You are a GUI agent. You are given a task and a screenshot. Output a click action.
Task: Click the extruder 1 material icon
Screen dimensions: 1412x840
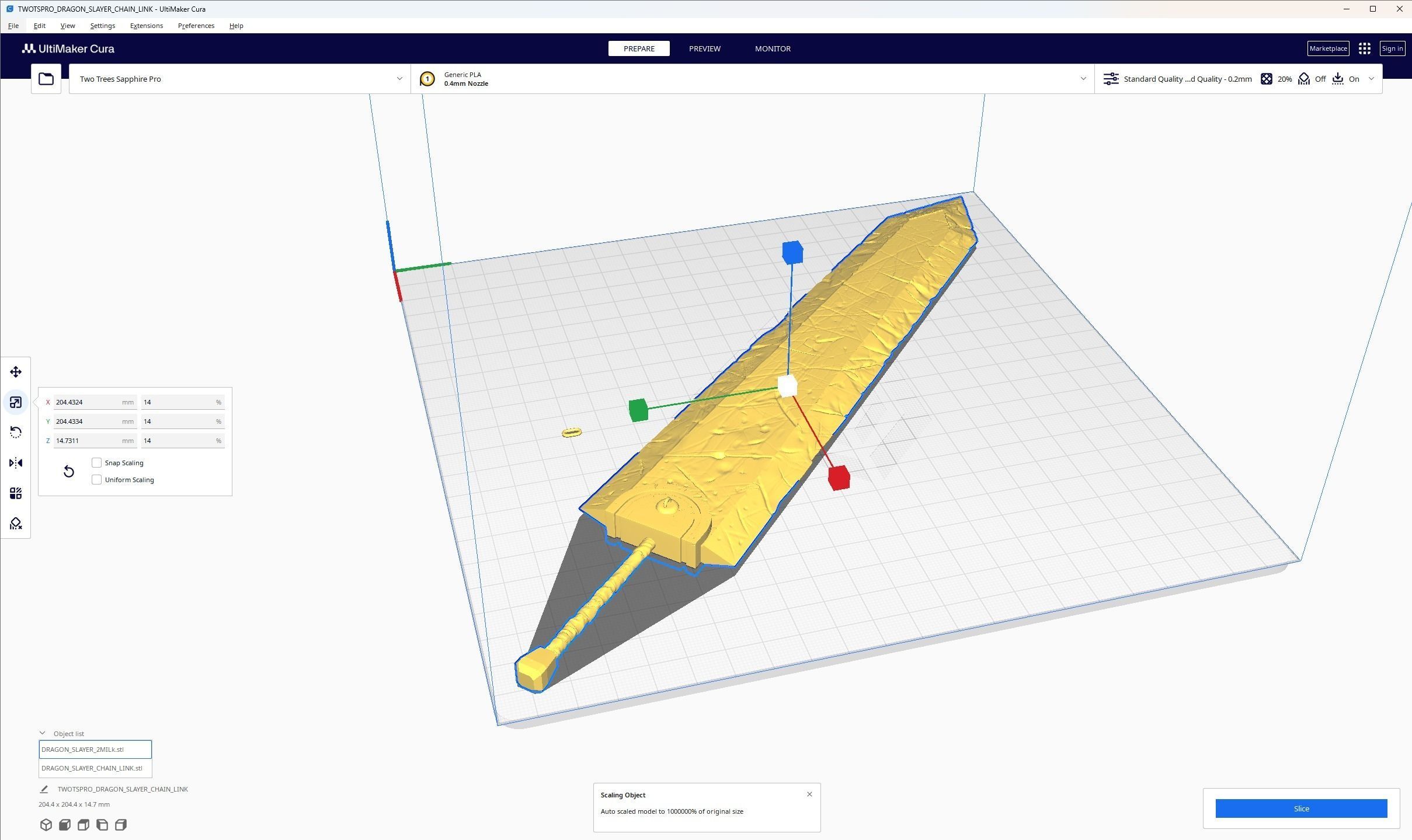[427, 79]
